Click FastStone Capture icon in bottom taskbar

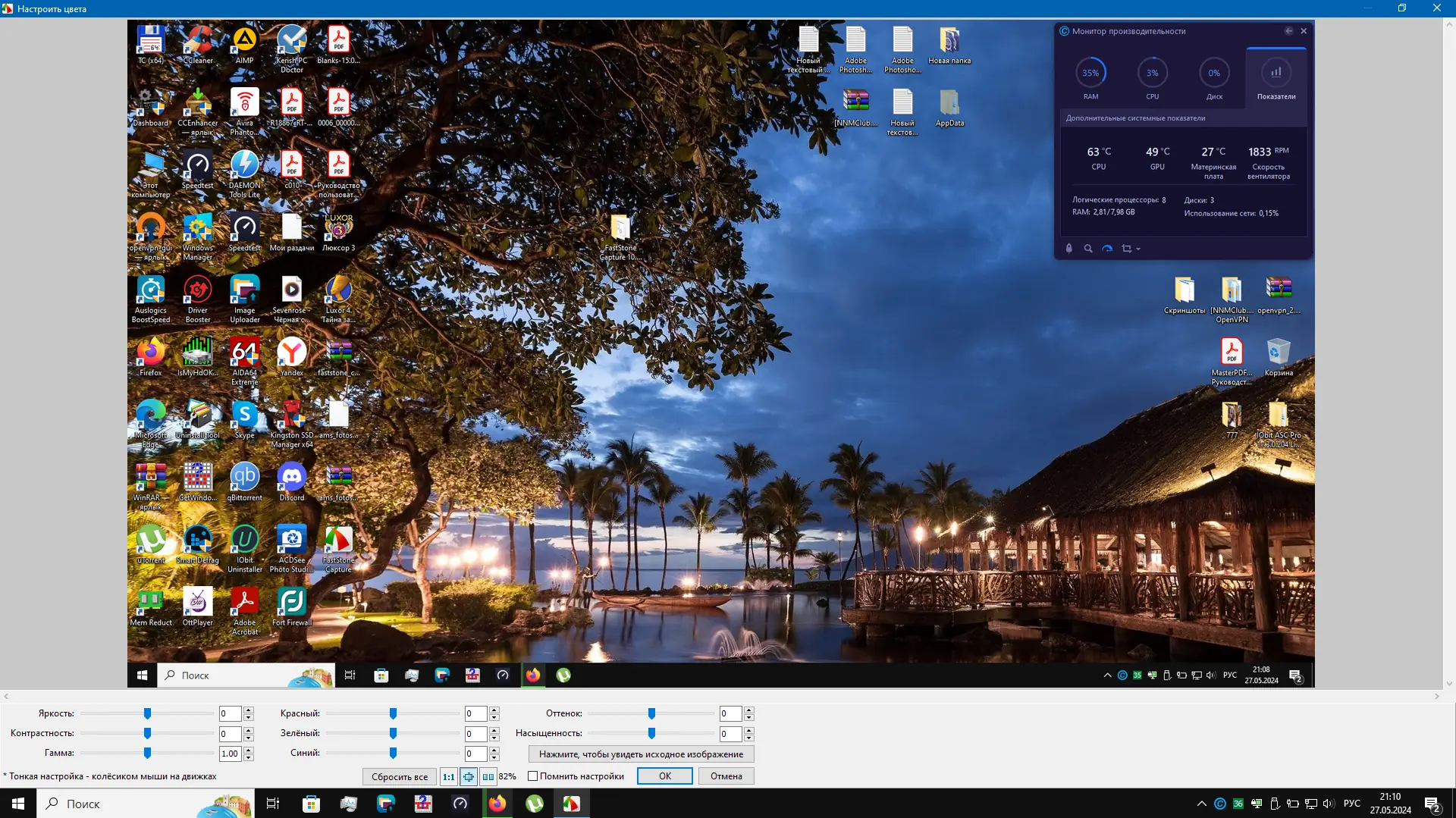(x=571, y=804)
